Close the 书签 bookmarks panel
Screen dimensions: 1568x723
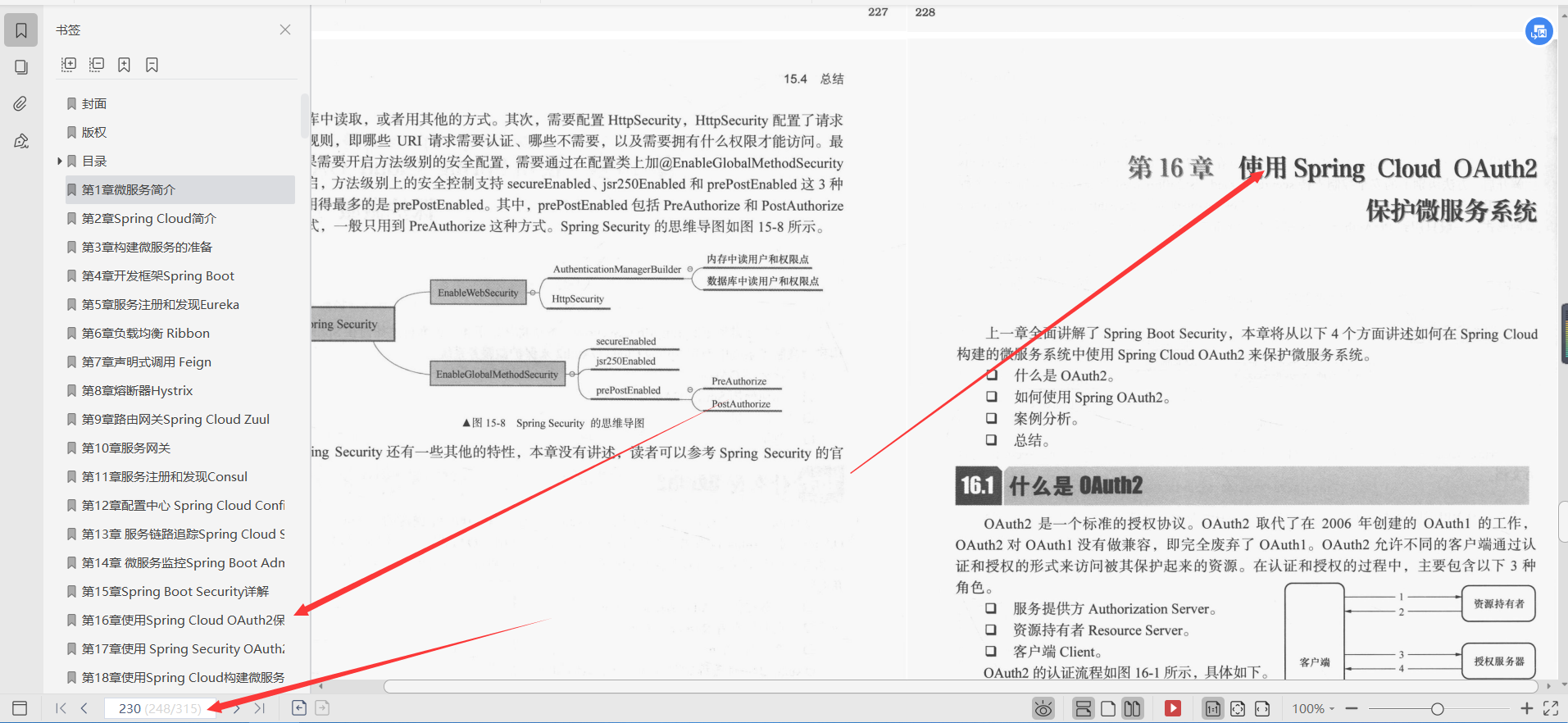coord(285,30)
